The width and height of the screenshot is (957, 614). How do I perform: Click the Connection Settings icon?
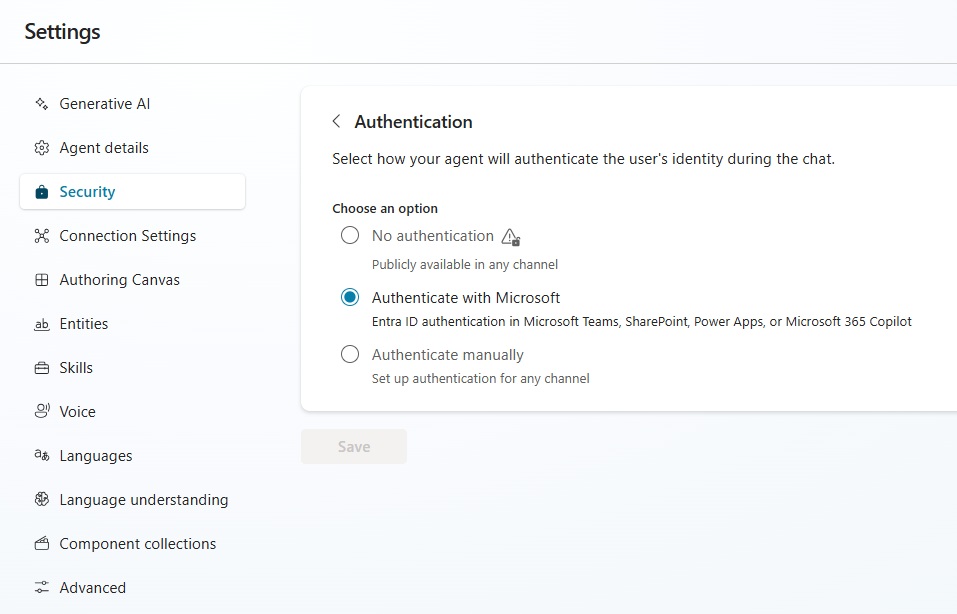pos(41,236)
